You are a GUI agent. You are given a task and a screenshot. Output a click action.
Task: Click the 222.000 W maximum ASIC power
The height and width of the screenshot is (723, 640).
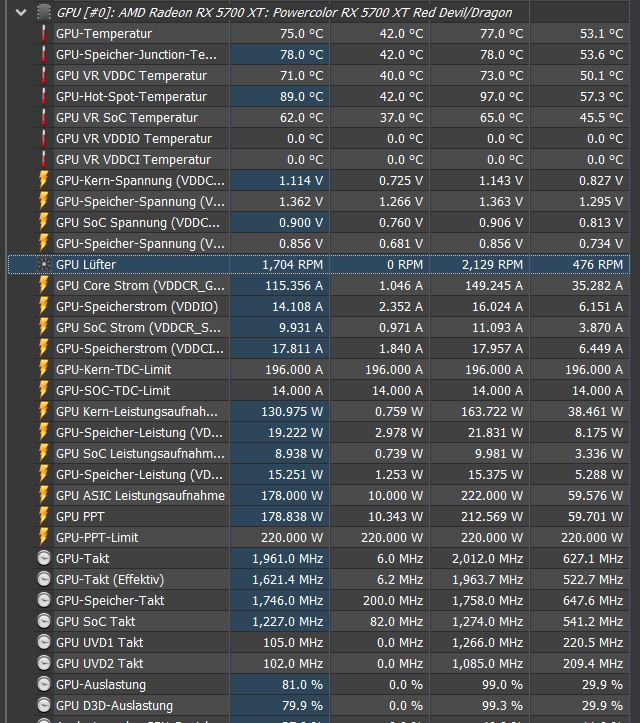pos(492,496)
